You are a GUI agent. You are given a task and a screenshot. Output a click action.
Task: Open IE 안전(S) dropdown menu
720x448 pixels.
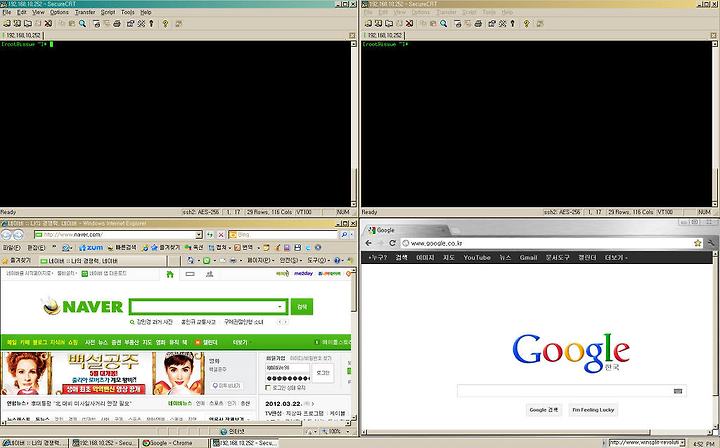coord(291,260)
